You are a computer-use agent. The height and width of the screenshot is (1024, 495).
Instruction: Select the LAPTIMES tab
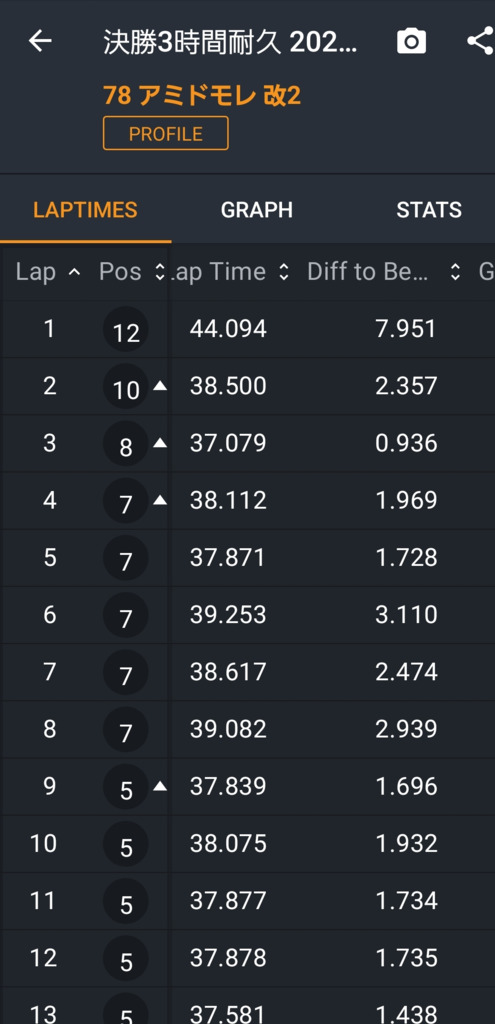coord(86,210)
